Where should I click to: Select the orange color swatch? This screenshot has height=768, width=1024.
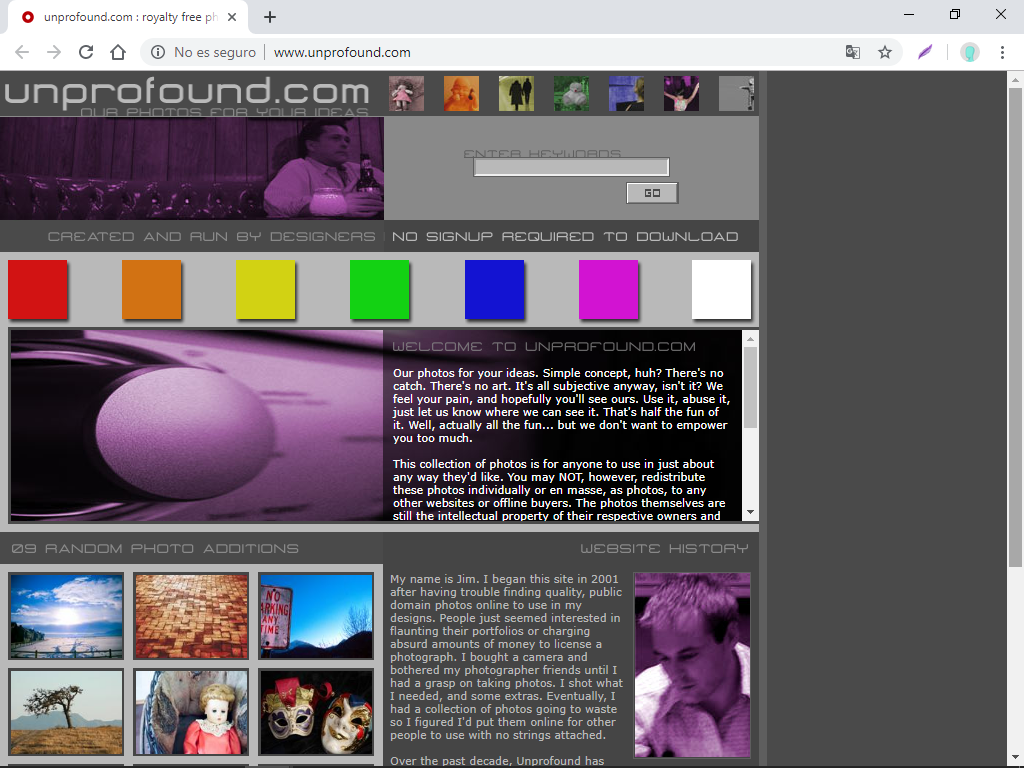[152, 289]
